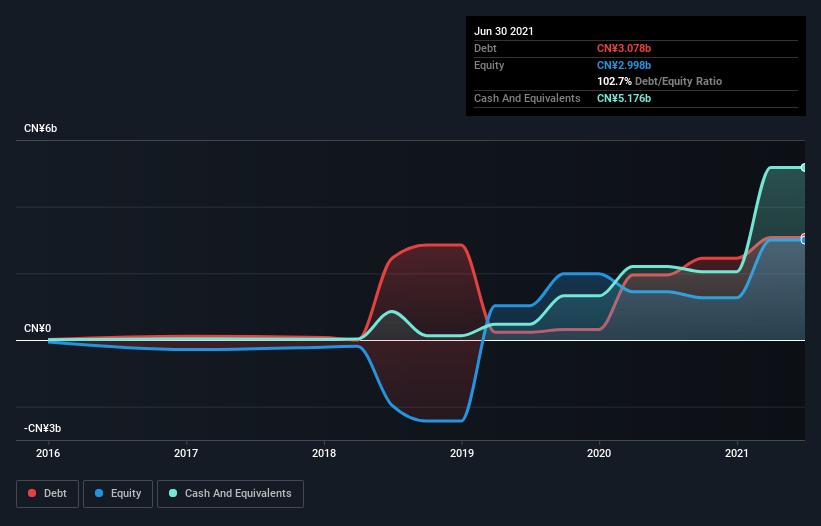Click the CN¥0 y-axis label

pyautogui.click(x=38, y=328)
